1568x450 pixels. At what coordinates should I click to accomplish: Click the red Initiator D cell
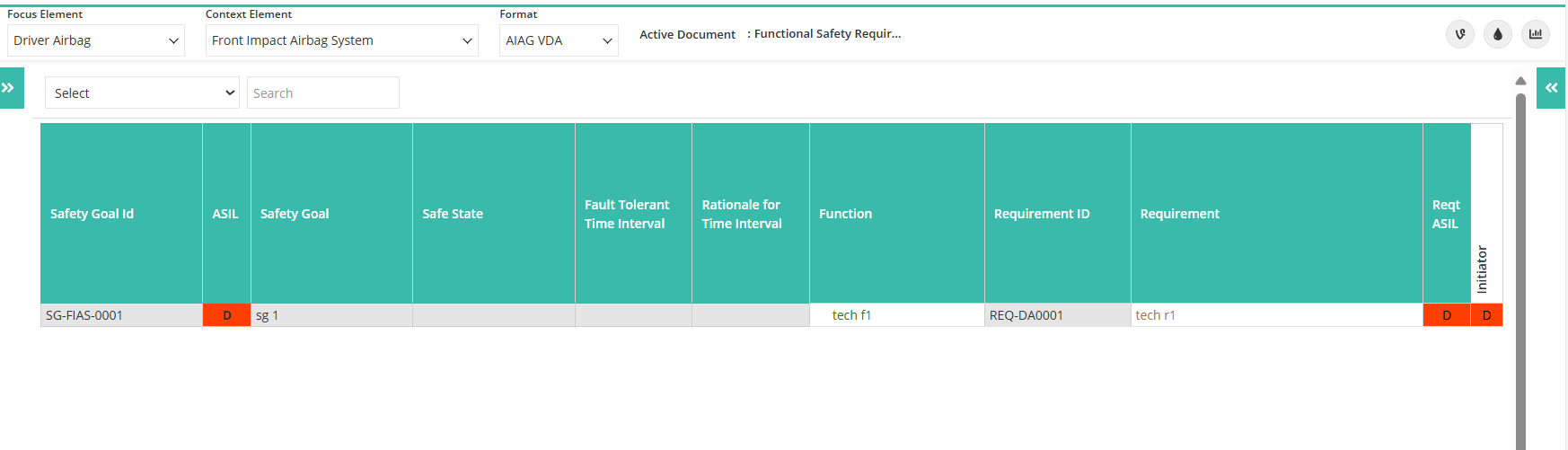coord(1486,315)
